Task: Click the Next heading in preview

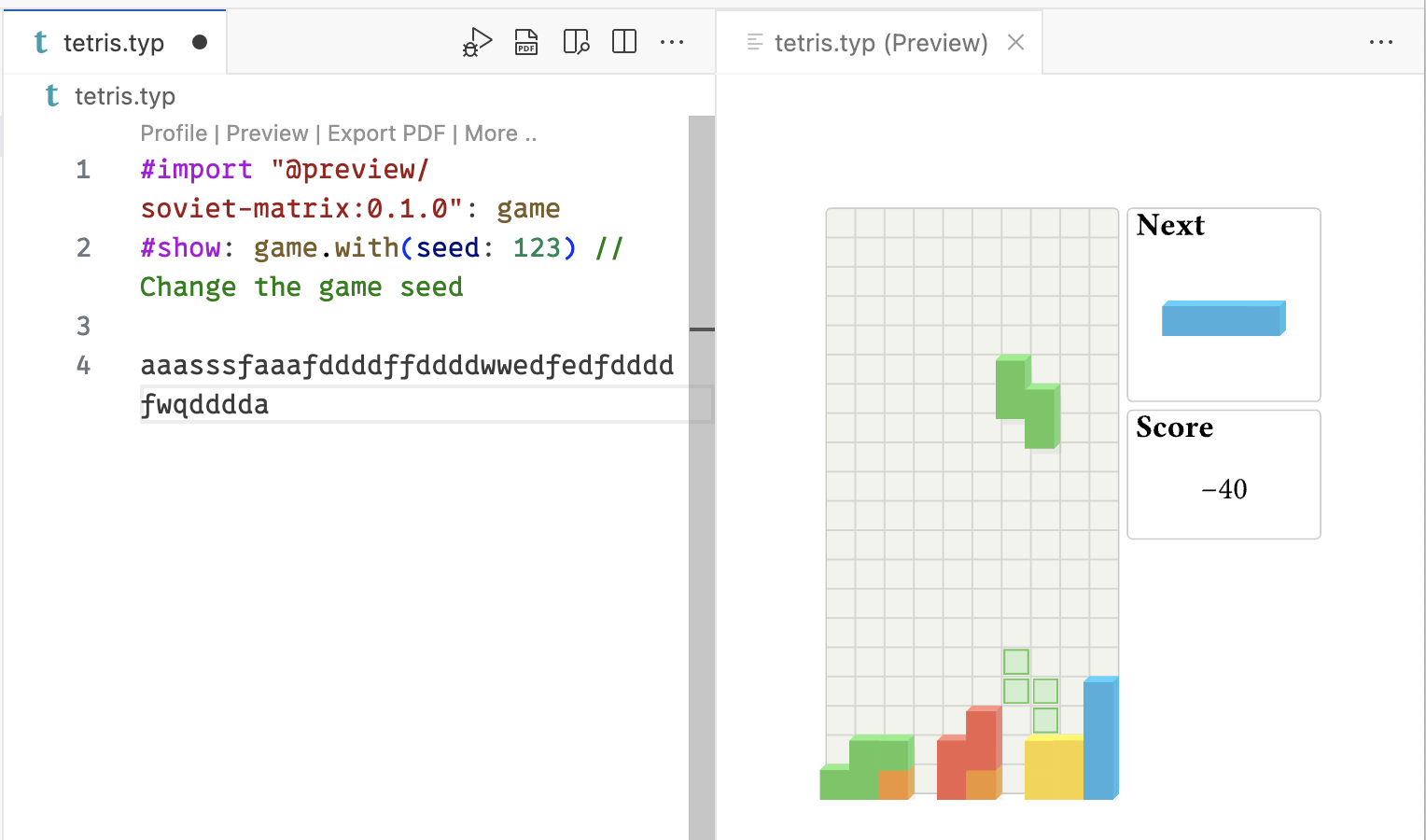Action: [1170, 225]
